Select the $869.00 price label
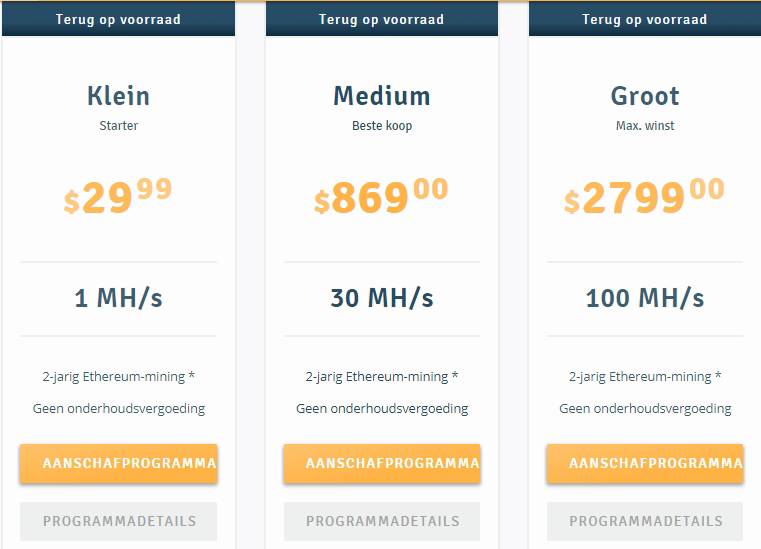761x549 pixels. pyautogui.click(x=382, y=197)
